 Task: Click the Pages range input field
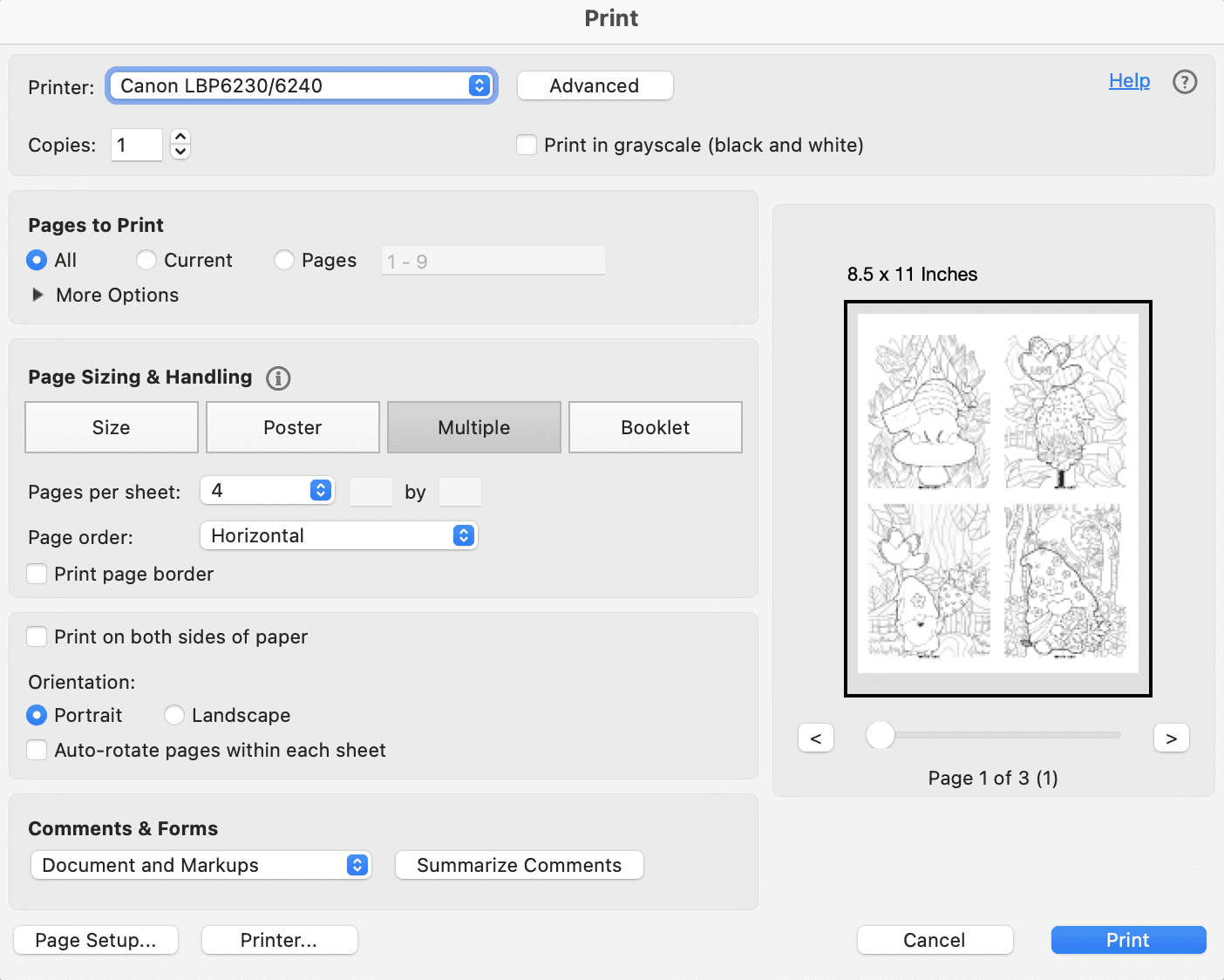[x=493, y=260]
